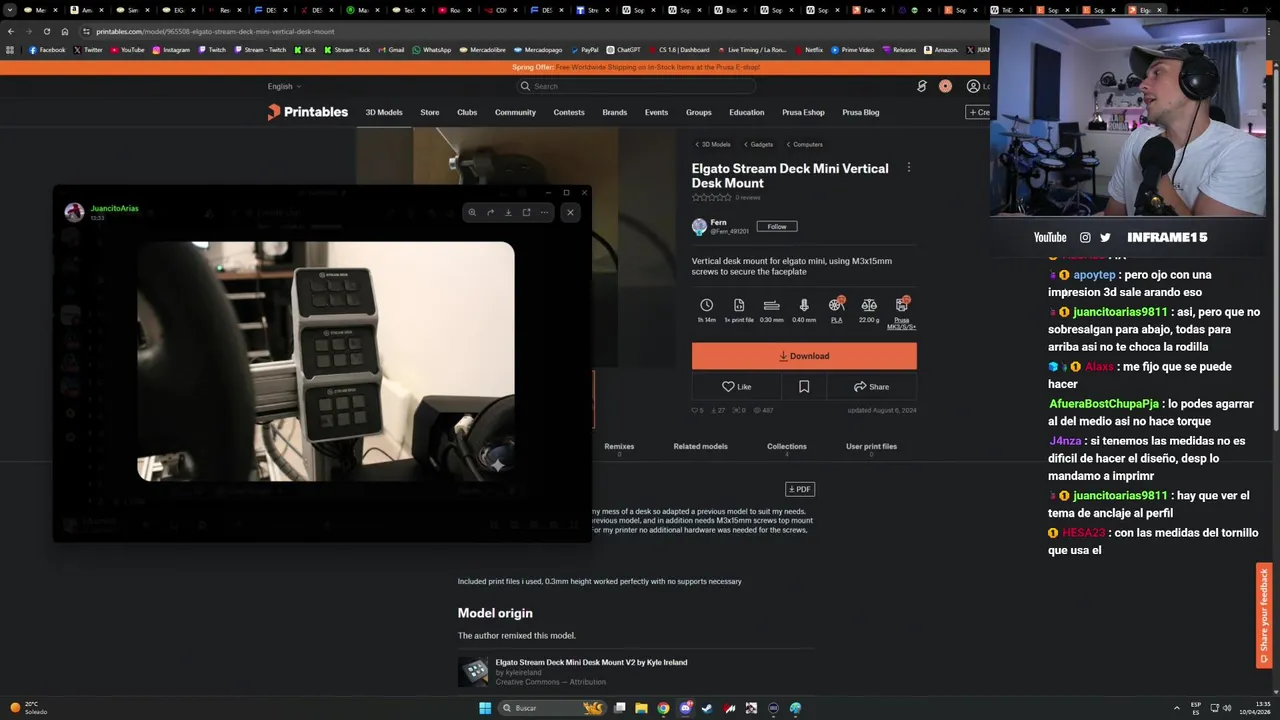Open the ChatGPT bookmark
This screenshot has width=1280, height=720.
pyautogui.click(x=623, y=49)
